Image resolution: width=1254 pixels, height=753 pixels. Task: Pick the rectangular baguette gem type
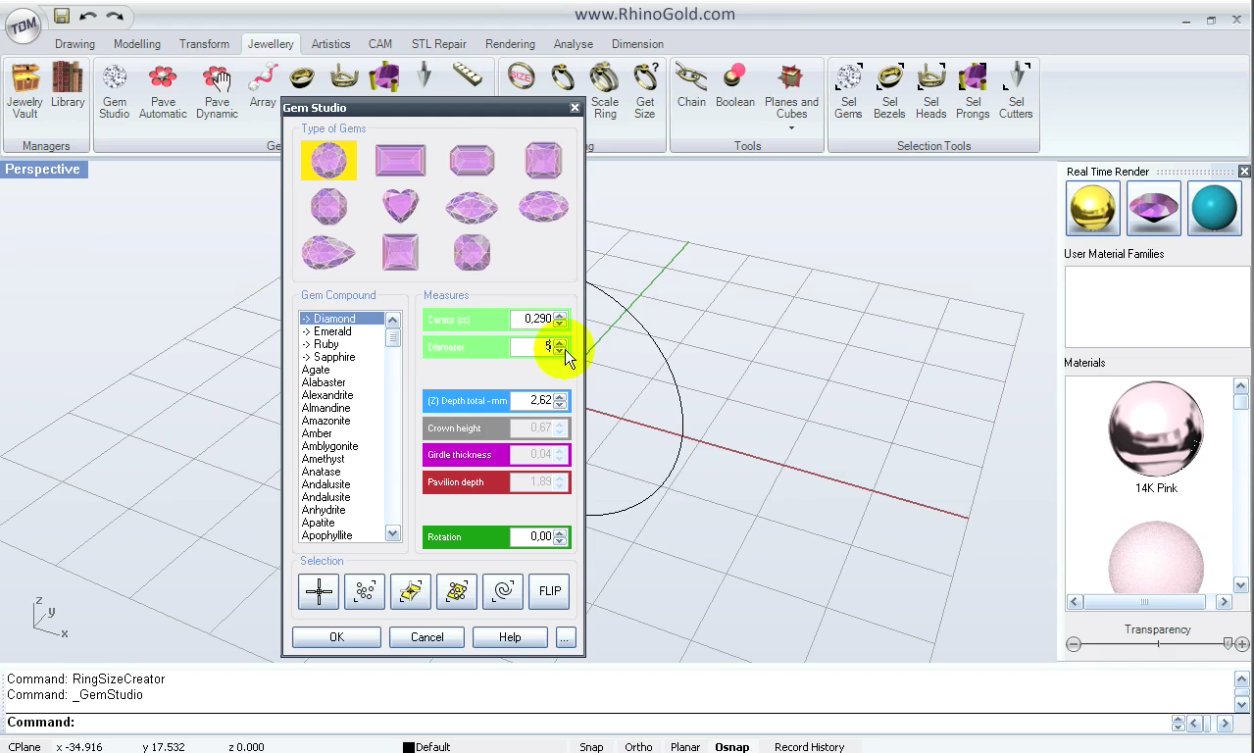[401, 160]
